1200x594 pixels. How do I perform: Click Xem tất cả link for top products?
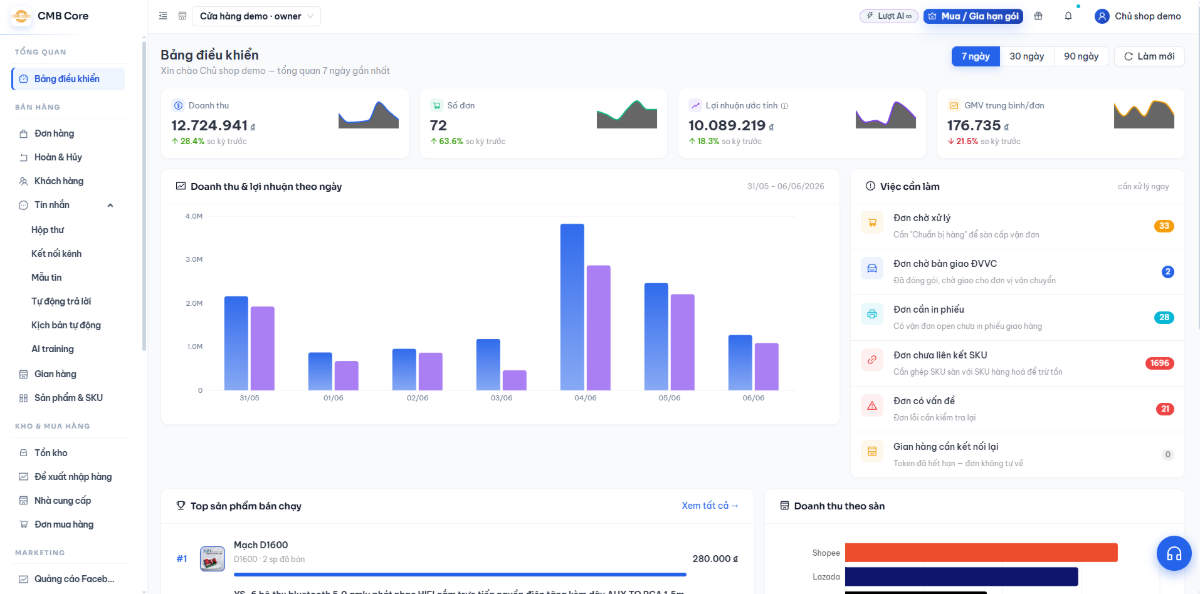click(x=710, y=506)
